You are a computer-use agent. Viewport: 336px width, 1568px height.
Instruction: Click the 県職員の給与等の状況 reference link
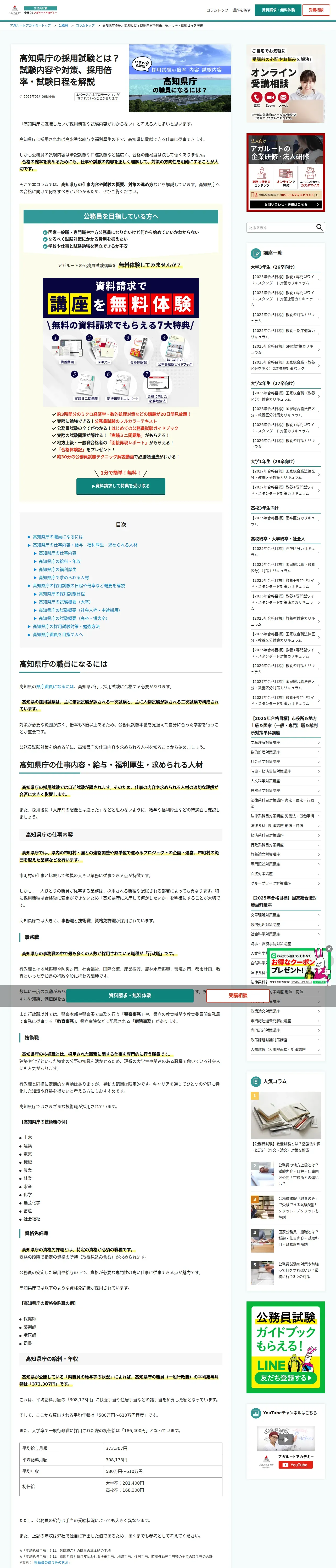click(51, 1562)
